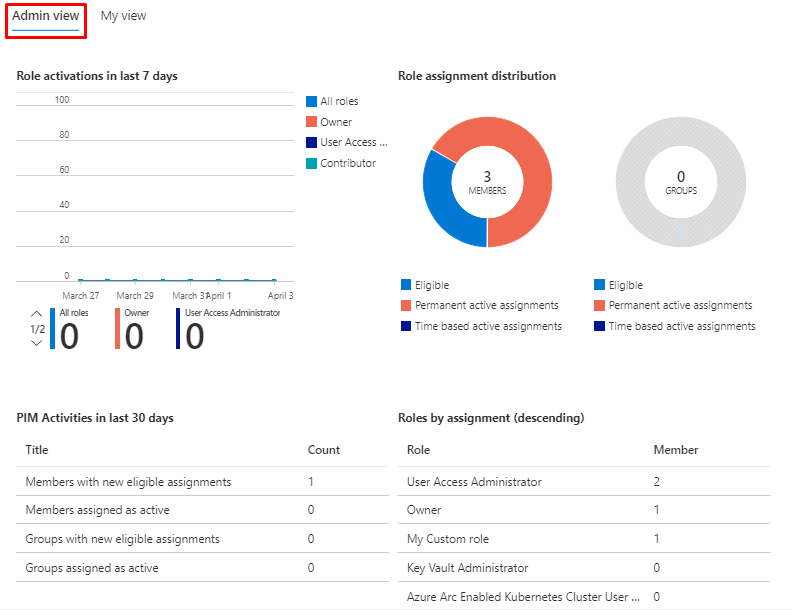Open the Groups assigned as active row
Screen dimensions: 792x610
pos(92,568)
